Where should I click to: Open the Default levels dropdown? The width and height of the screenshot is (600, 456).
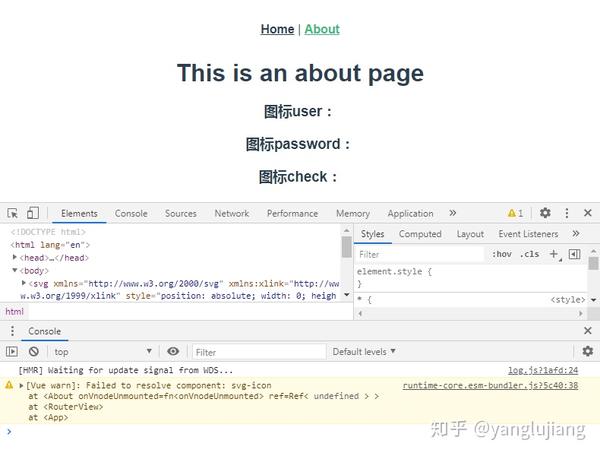[x=364, y=352]
